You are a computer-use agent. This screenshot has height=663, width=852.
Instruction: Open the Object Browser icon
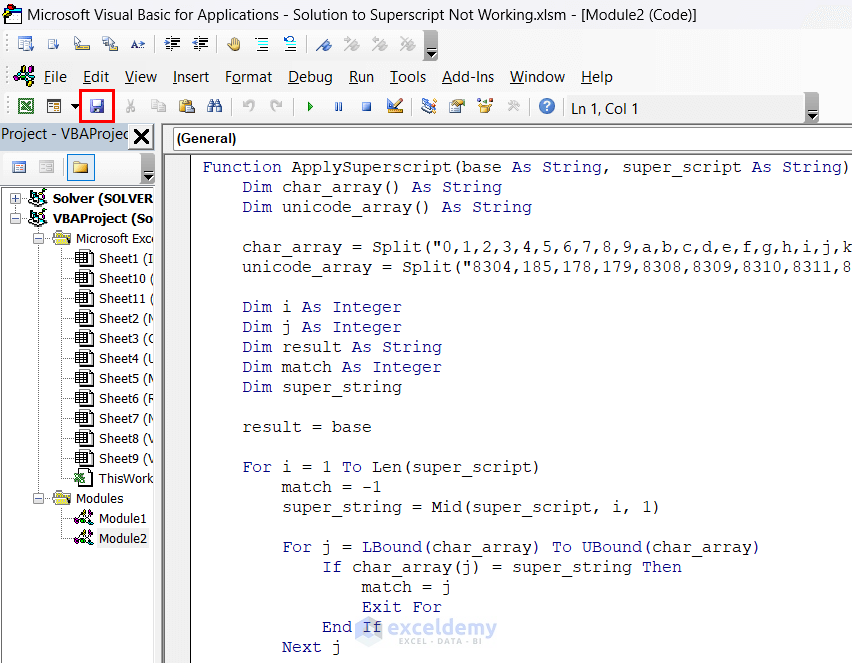pyautogui.click(x=485, y=106)
